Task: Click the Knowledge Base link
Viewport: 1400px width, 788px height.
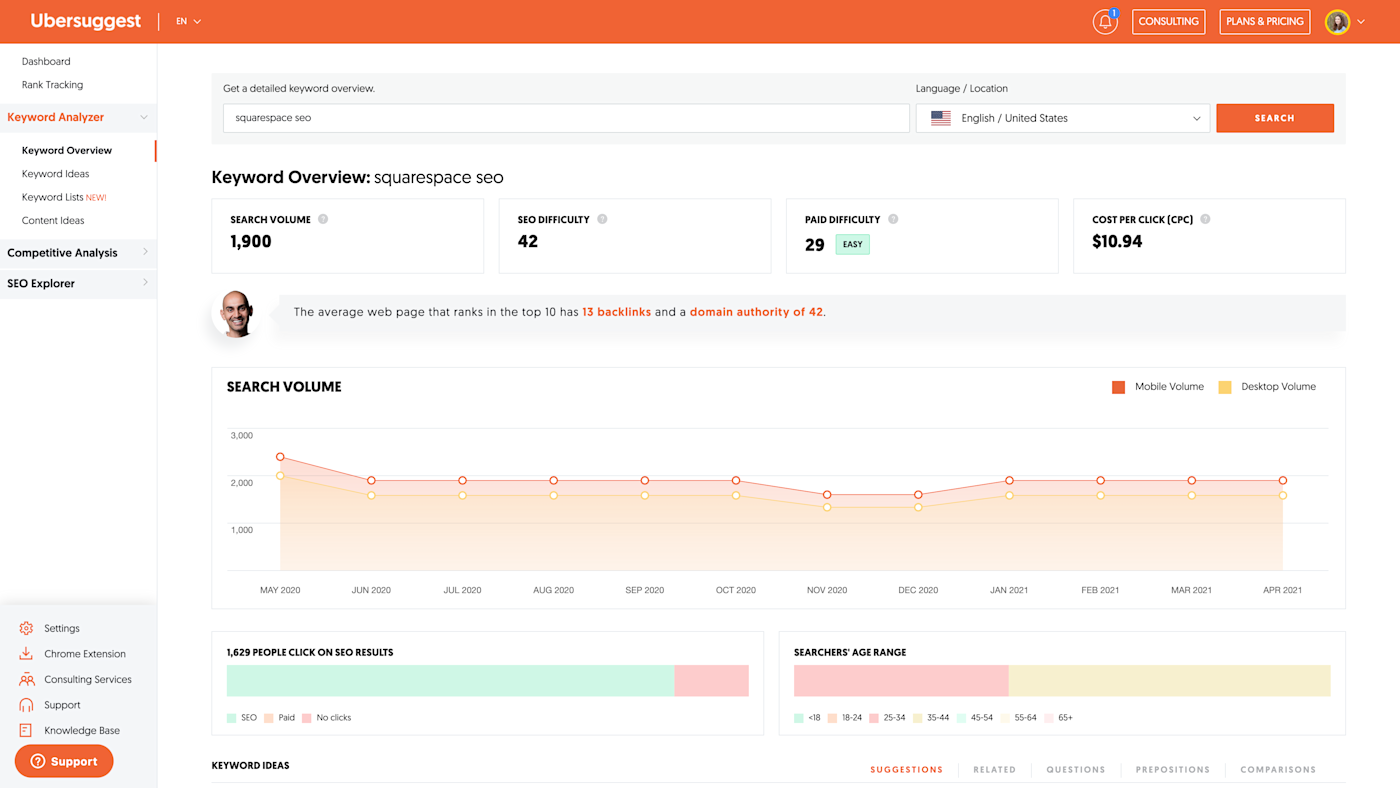Action: point(82,730)
